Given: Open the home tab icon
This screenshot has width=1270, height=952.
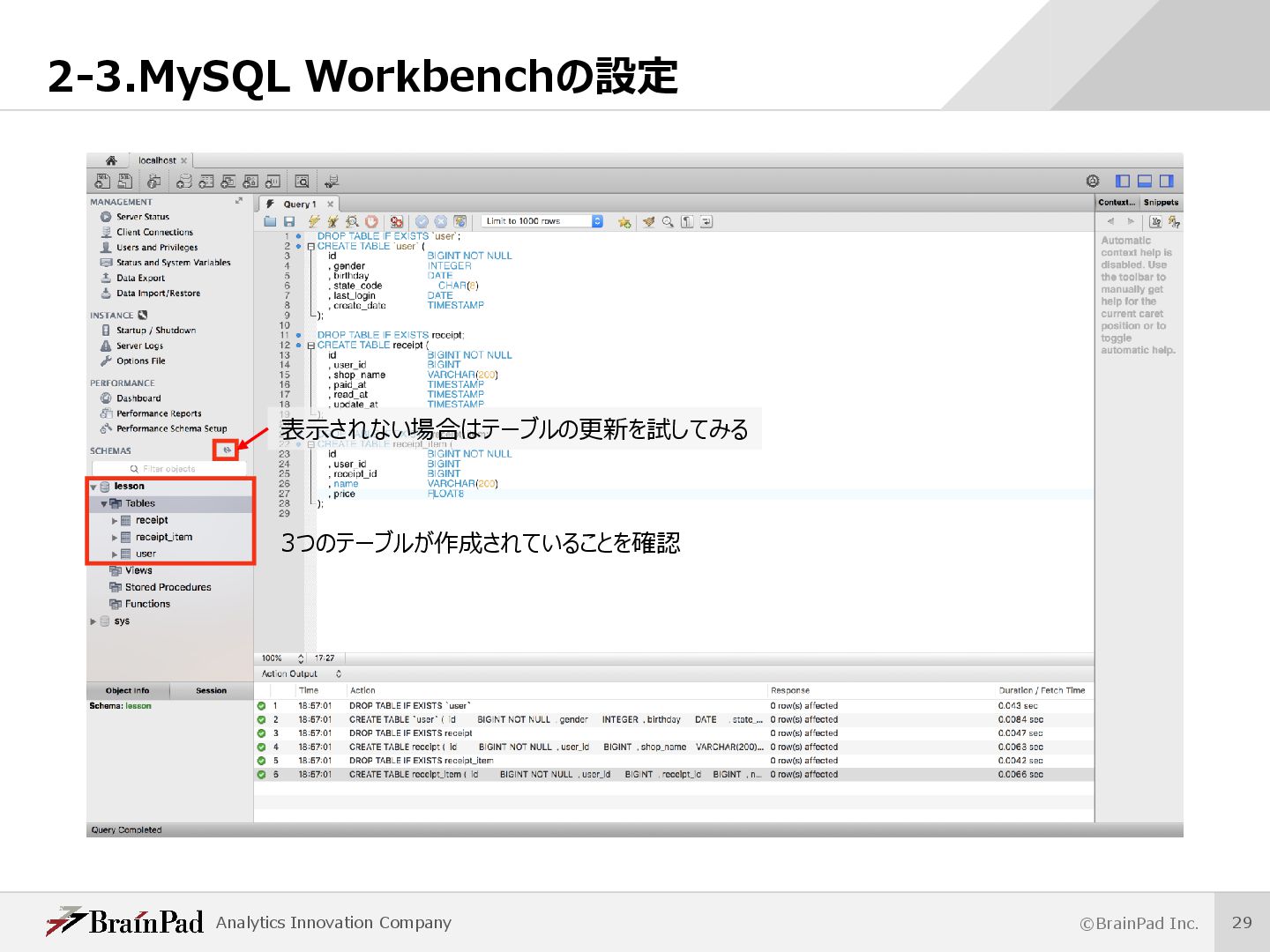Looking at the screenshot, I should [x=111, y=160].
